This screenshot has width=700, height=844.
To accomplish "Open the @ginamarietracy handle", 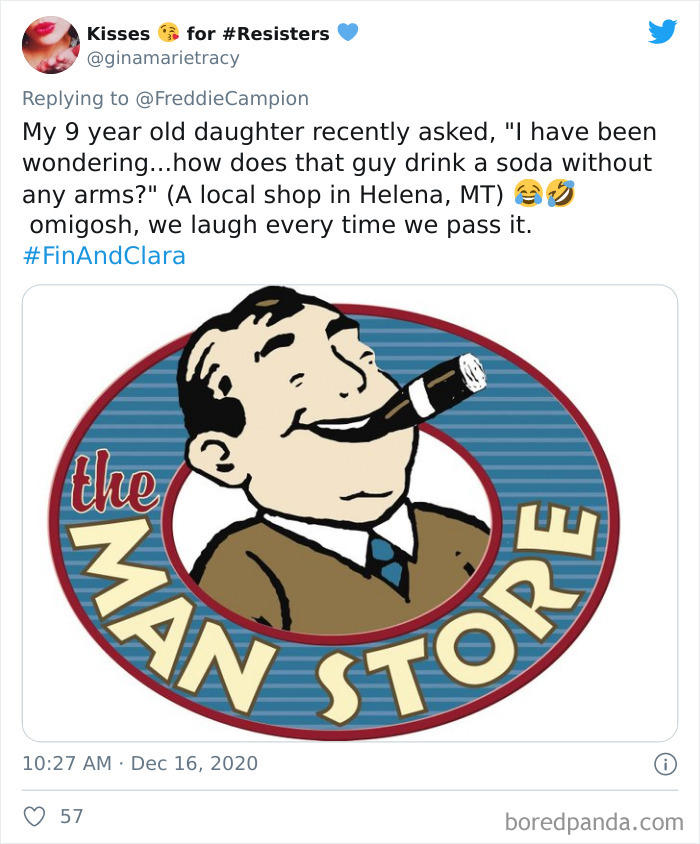I will point(163,58).
